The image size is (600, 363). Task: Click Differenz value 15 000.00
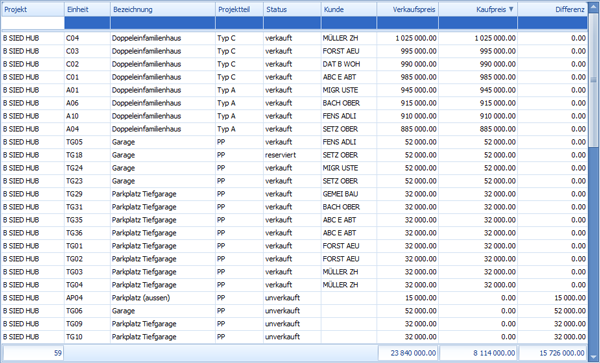pos(552,298)
